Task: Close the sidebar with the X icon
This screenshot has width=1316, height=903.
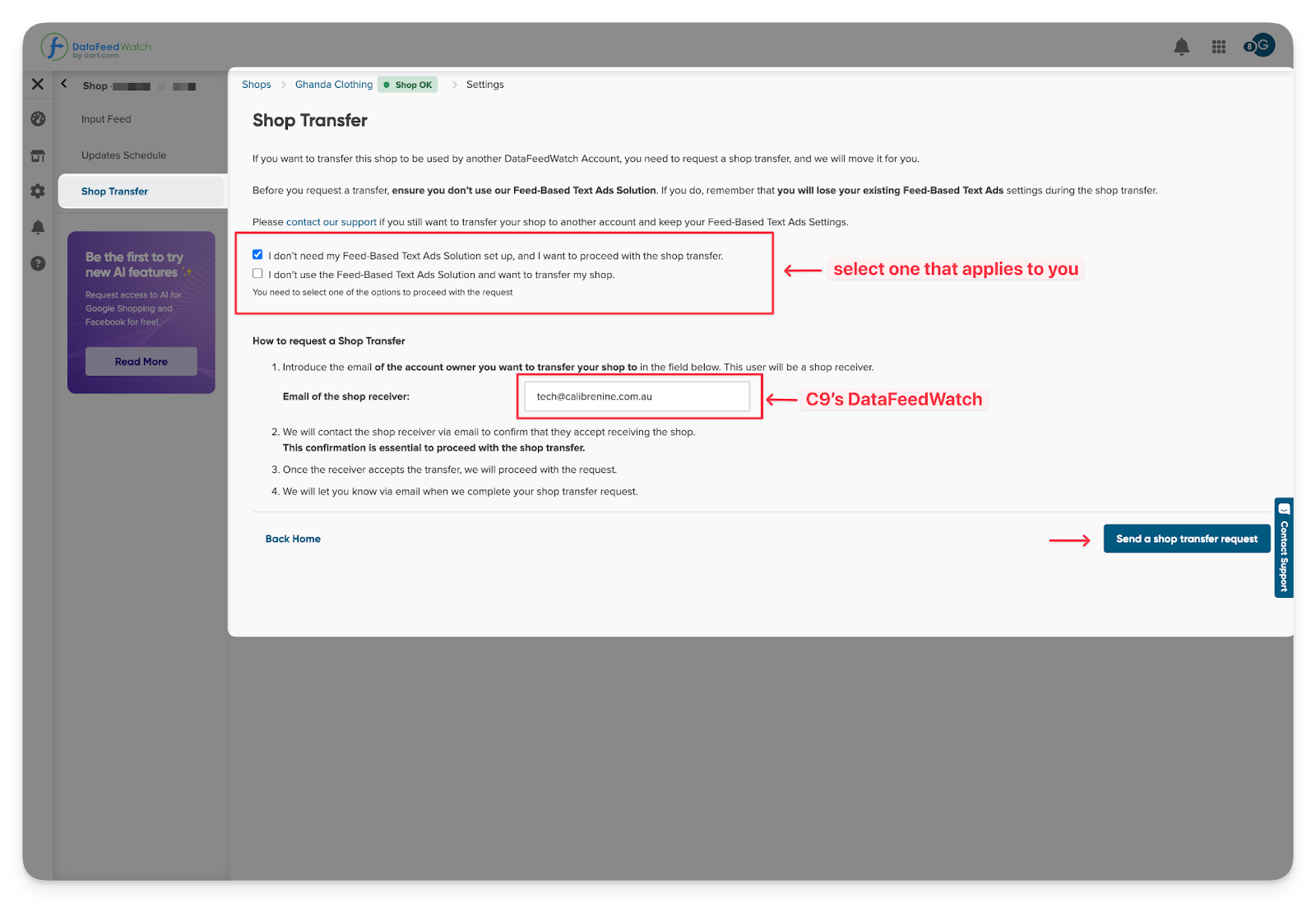Action: [38, 84]
